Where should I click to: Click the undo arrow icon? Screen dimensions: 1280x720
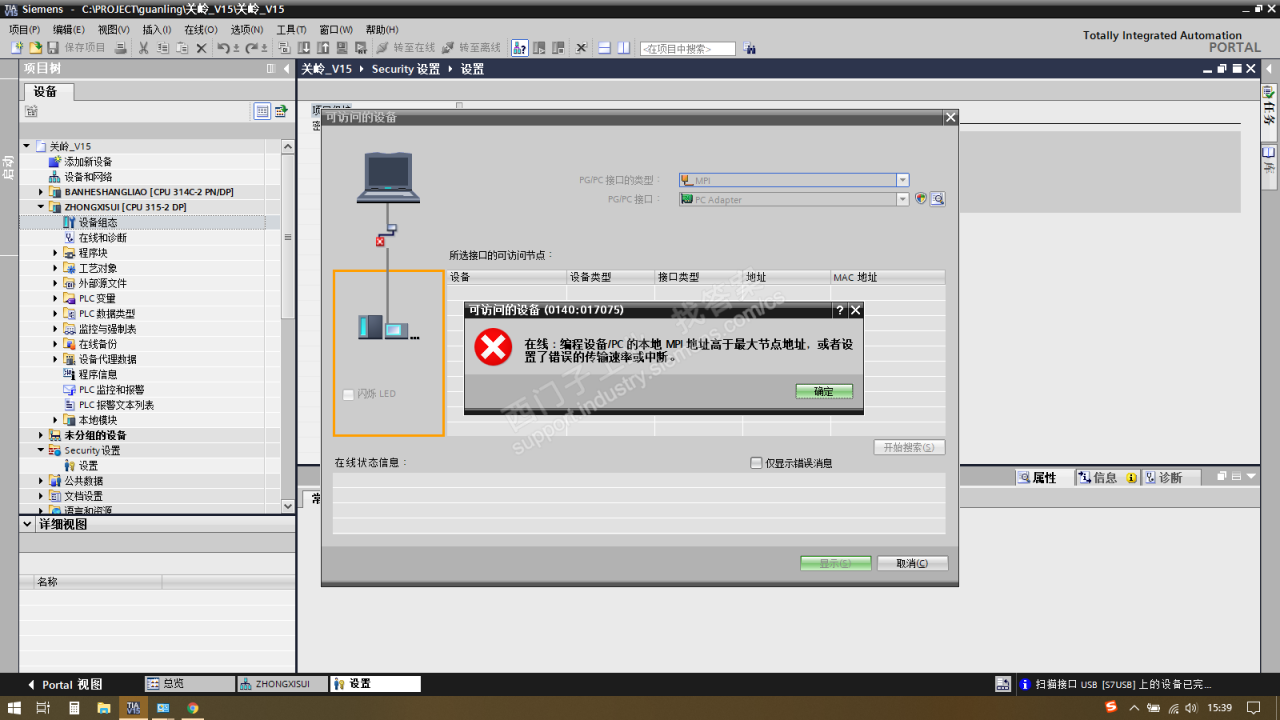point(224,48)
